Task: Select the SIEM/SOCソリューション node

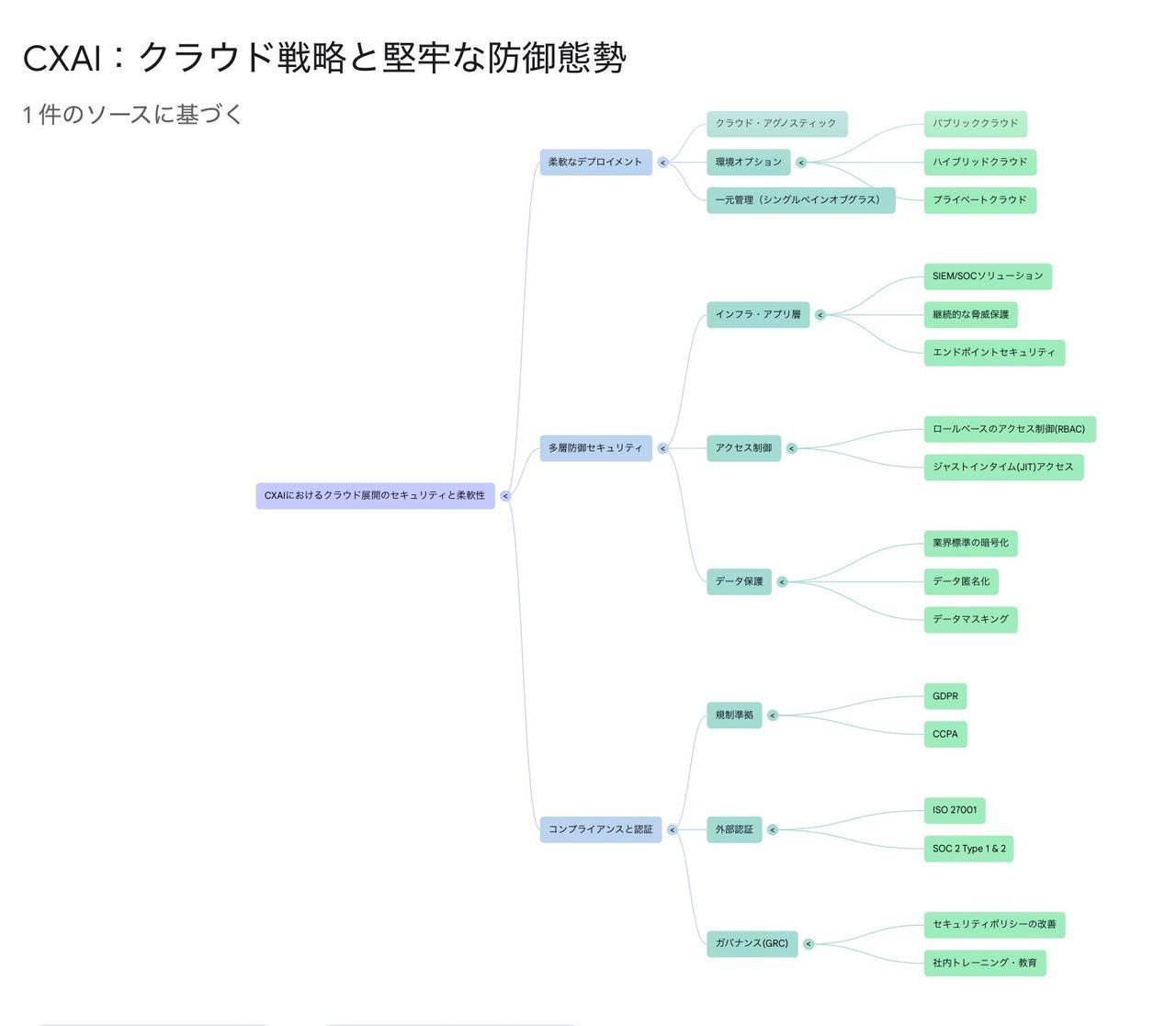Action: (x=987, y=276)
